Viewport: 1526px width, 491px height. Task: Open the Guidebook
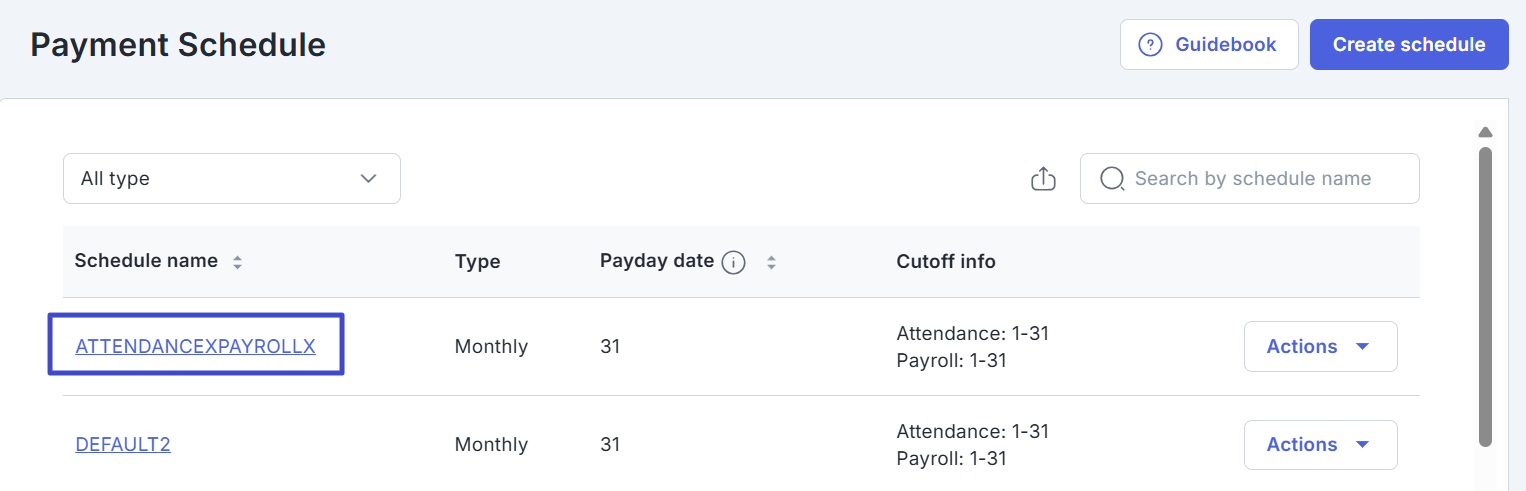(1209, 45)
